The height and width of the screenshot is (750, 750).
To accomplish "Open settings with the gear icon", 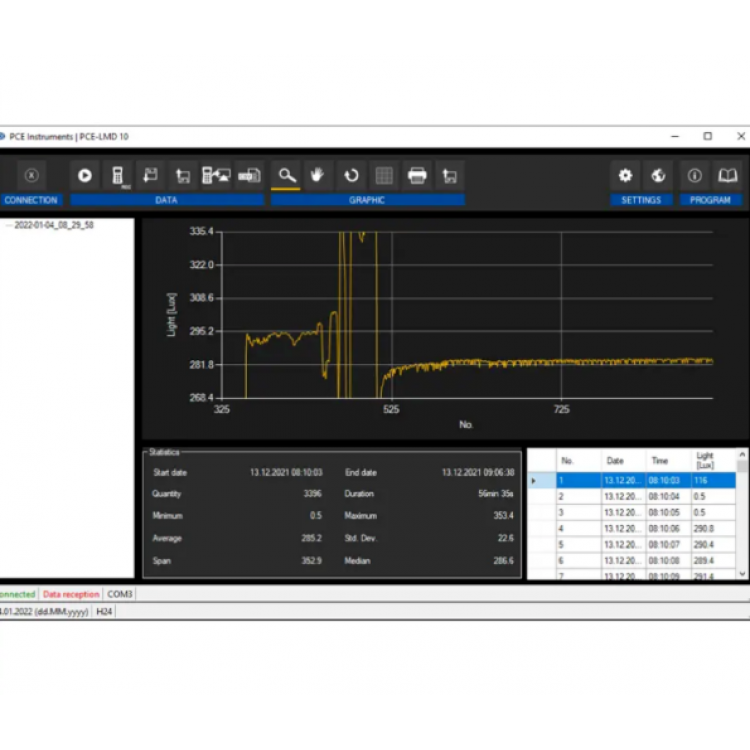I will pyautogui.click(x=626, y=176).
